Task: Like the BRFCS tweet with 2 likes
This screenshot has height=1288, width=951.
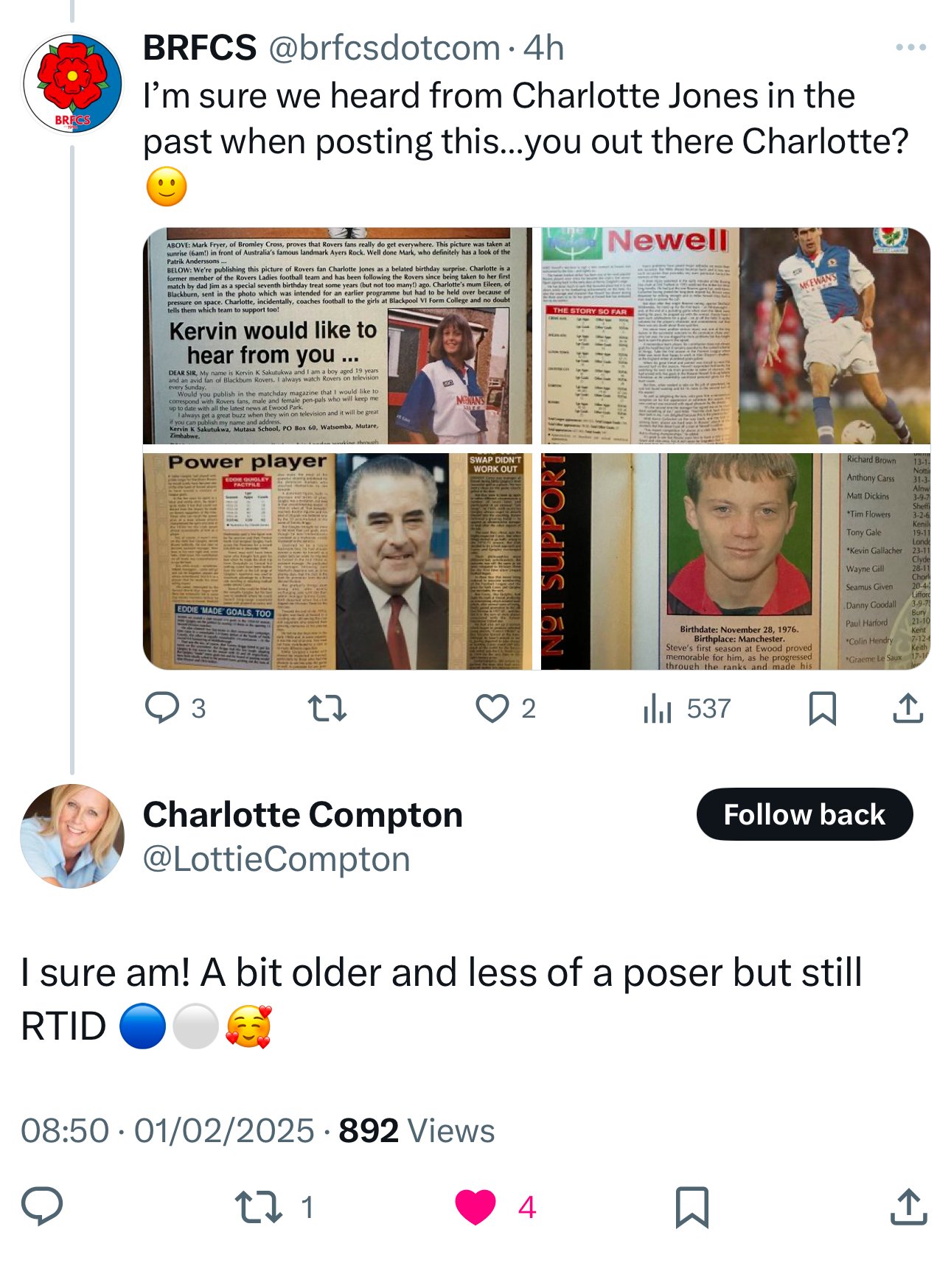Action: pyautogui.click(x=492, y=708)
